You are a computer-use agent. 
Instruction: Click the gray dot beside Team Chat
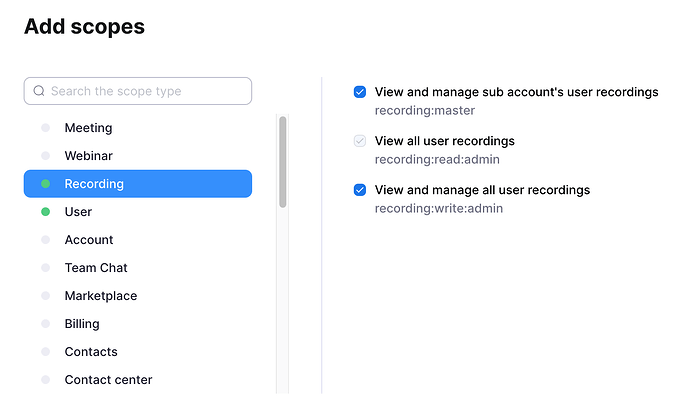point(45,268)
